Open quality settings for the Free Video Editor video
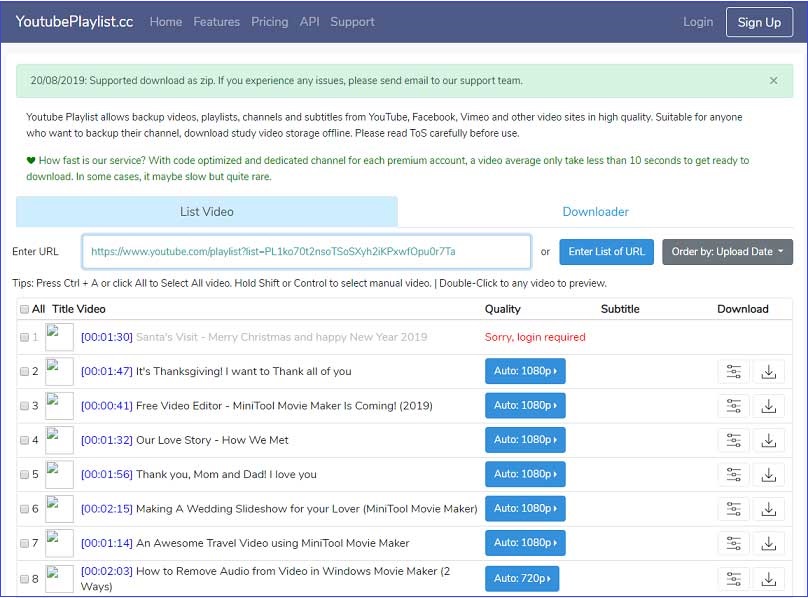This screenshot has width=808, height=598. [733, 406]
